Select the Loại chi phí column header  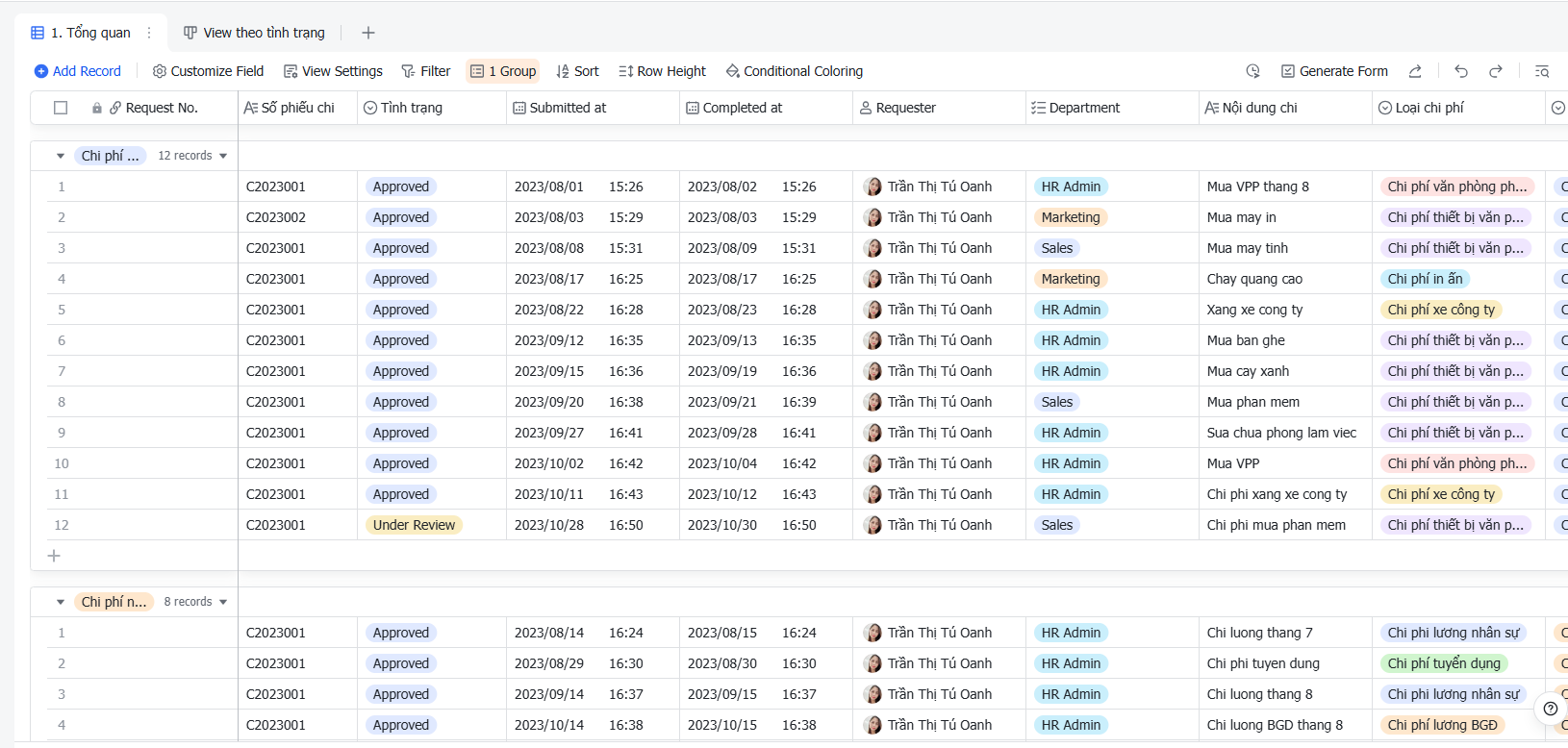[1458, 108]
